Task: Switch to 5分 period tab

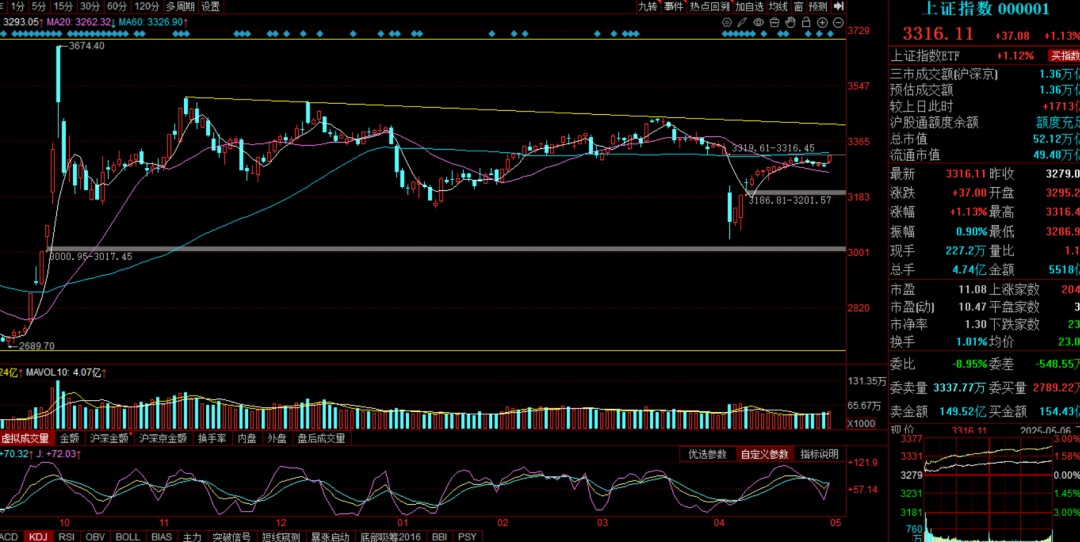Action: click(x=39, y=6)
